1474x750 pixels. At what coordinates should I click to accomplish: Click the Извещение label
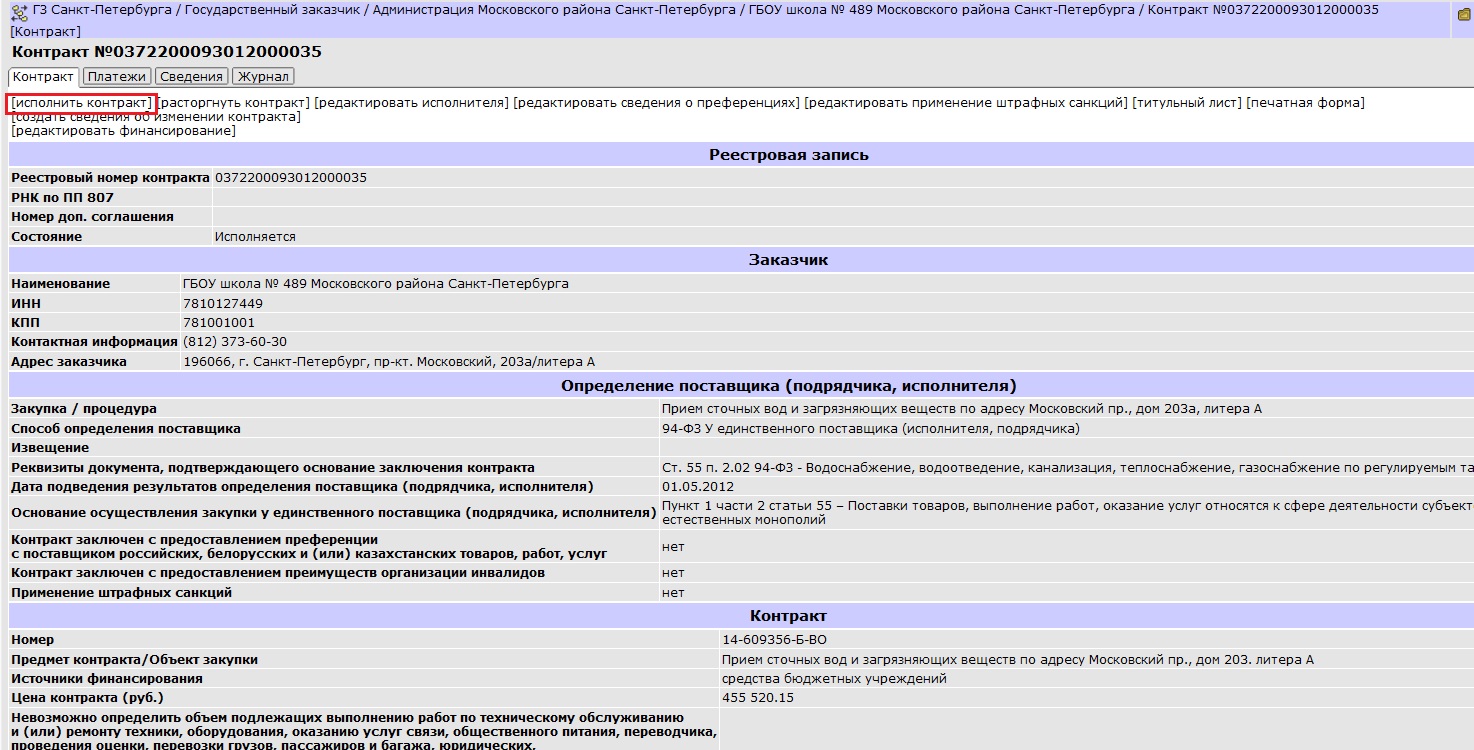50,448
